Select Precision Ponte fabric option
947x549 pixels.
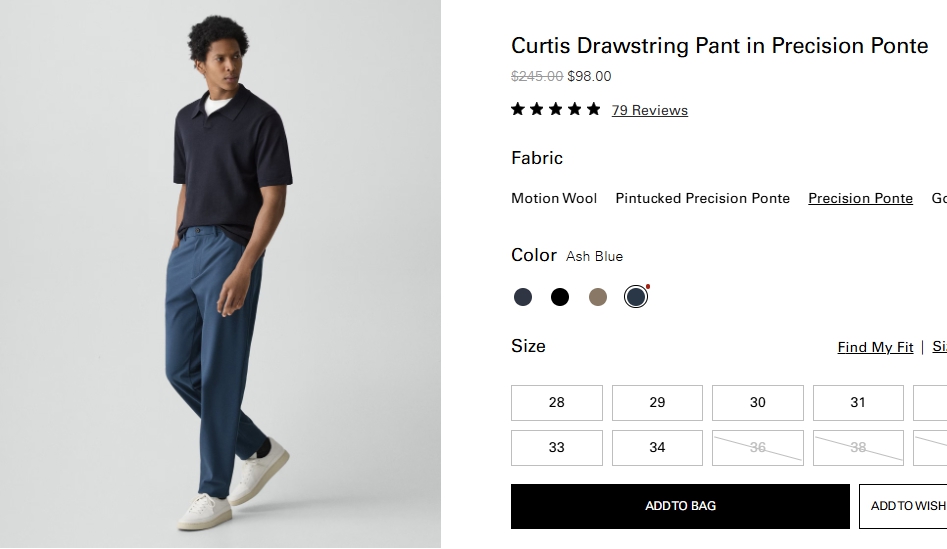tap(860, 198)
